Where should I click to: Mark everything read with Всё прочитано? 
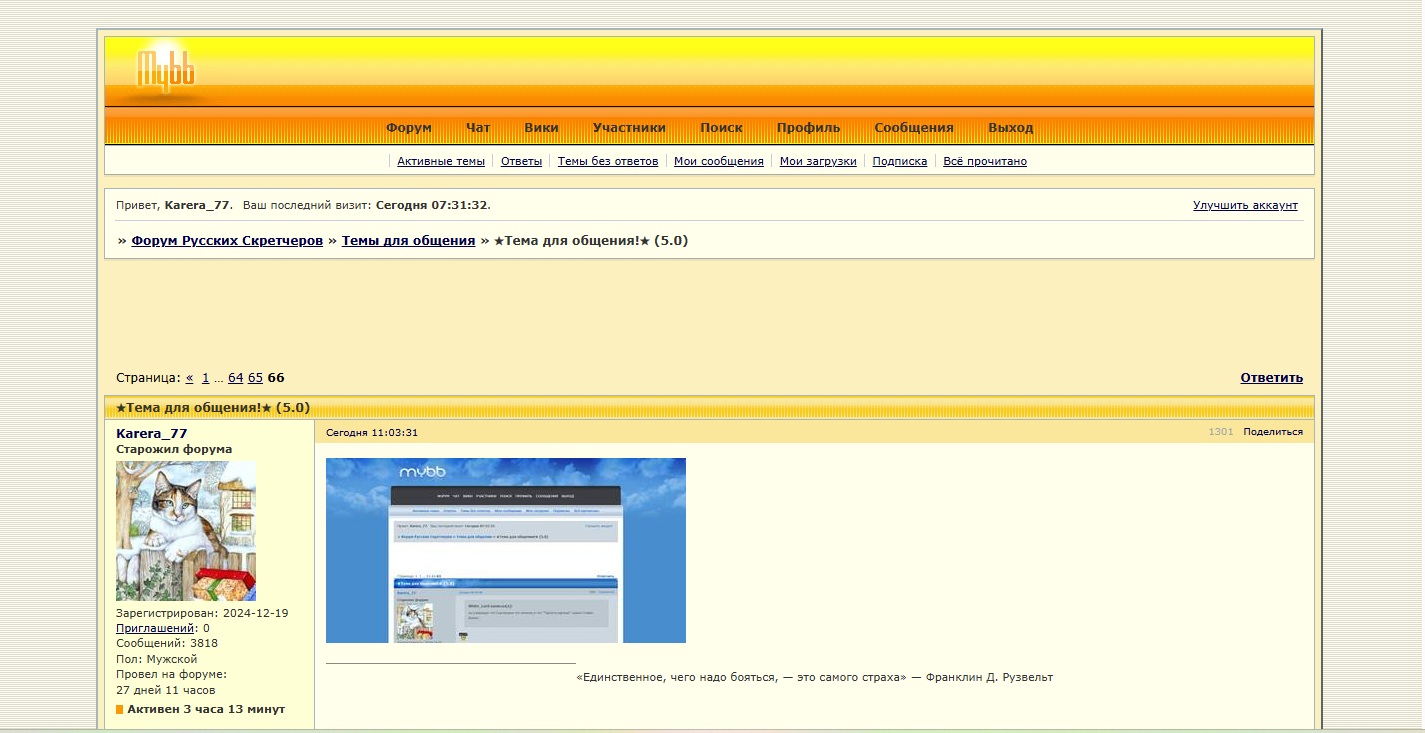click(x=984, y=161)
